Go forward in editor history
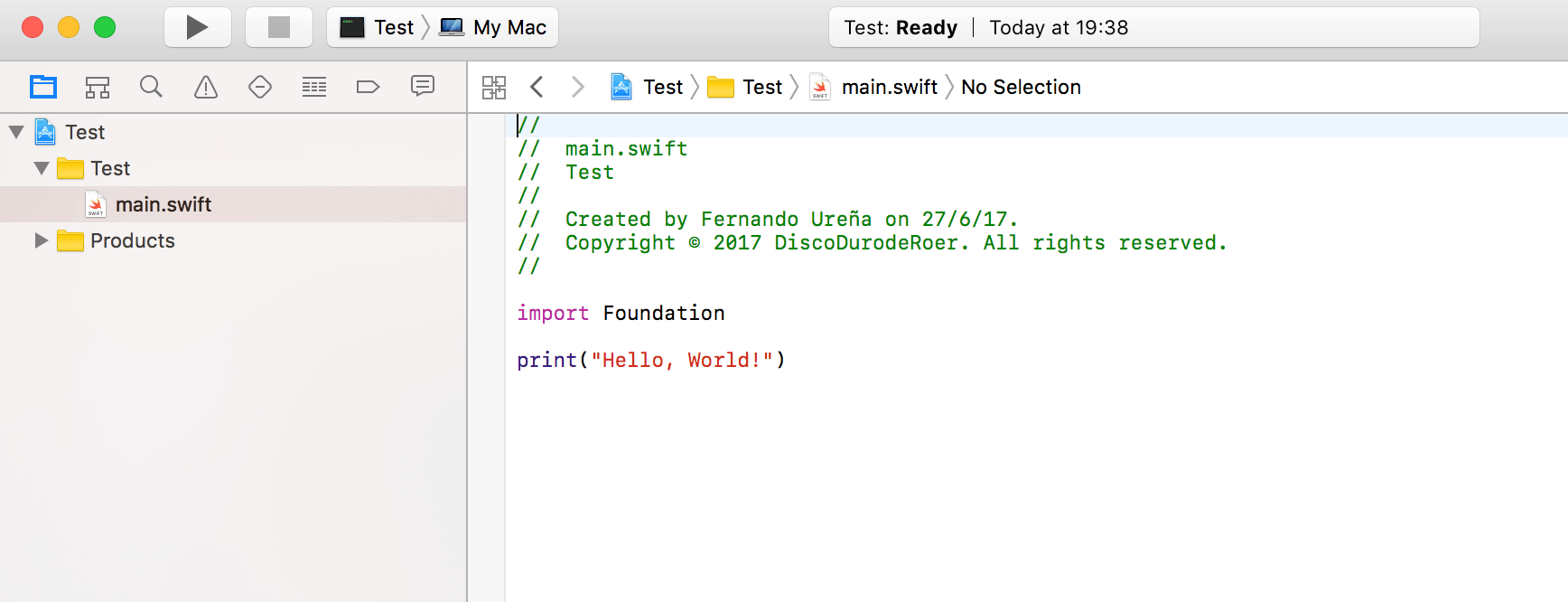This screenshot has height=602, width=1568. (578, 87)
